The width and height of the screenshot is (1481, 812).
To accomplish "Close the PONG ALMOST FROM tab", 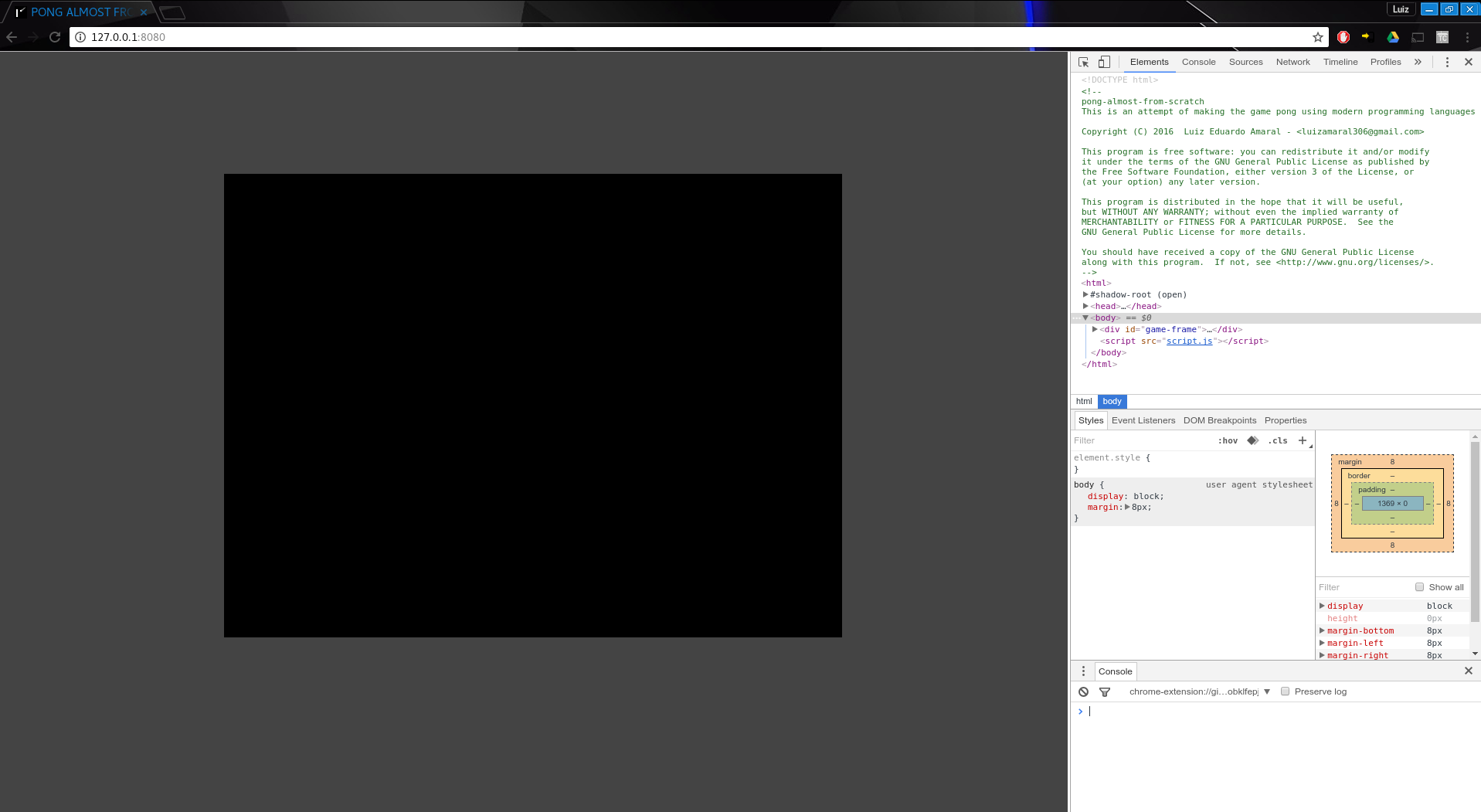I will coord(144,12).
